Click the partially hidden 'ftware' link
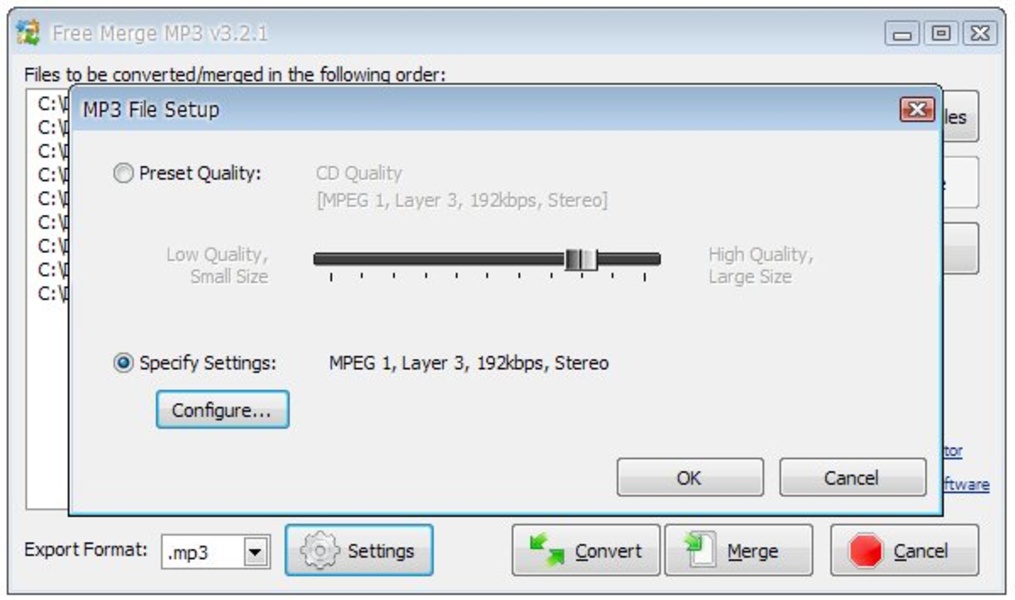Image resolution: width=1015 pixels, height=600 pixels. coord(966,485)
